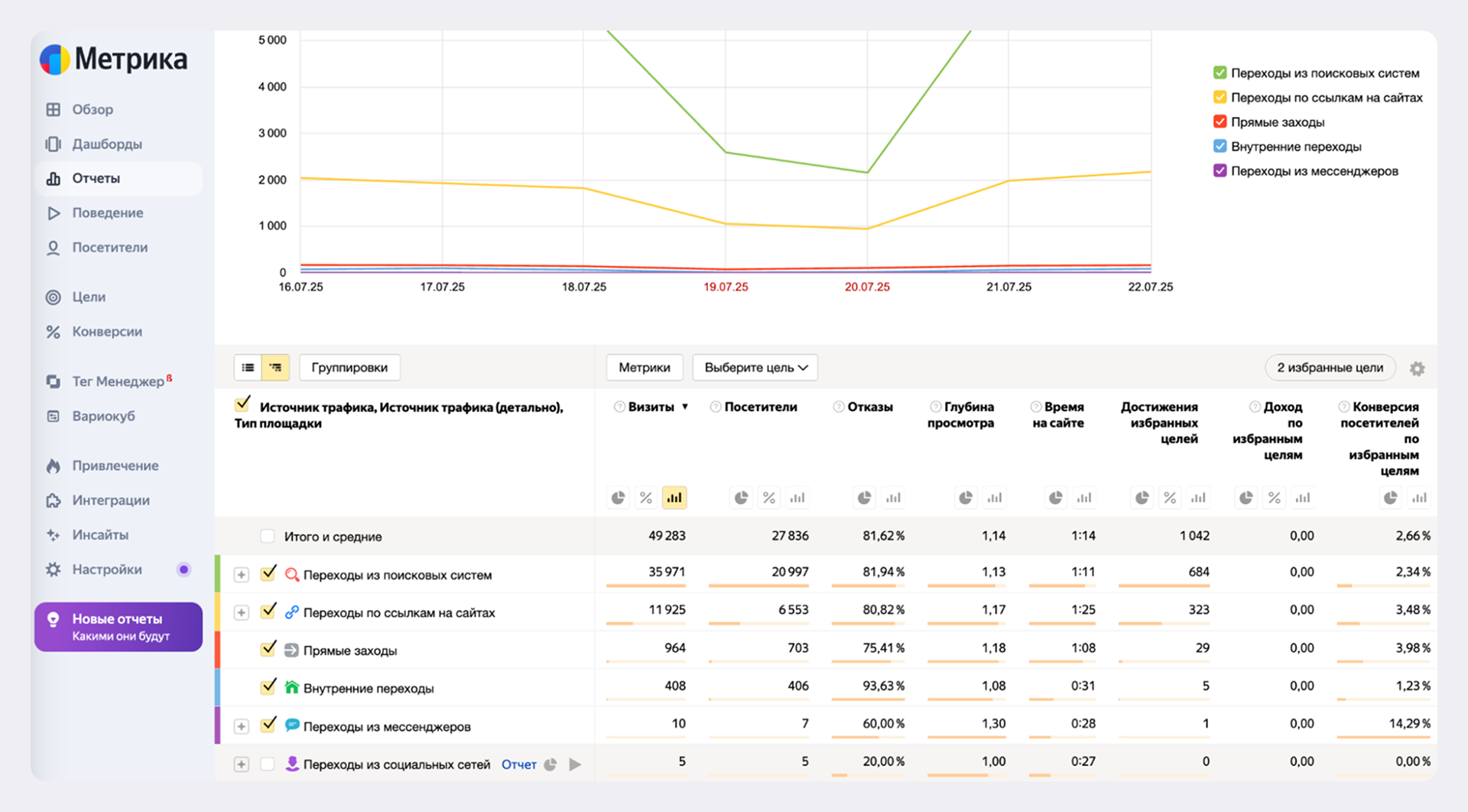Click play icon in social networks row
1468x812 pixels.
point(575,765)
